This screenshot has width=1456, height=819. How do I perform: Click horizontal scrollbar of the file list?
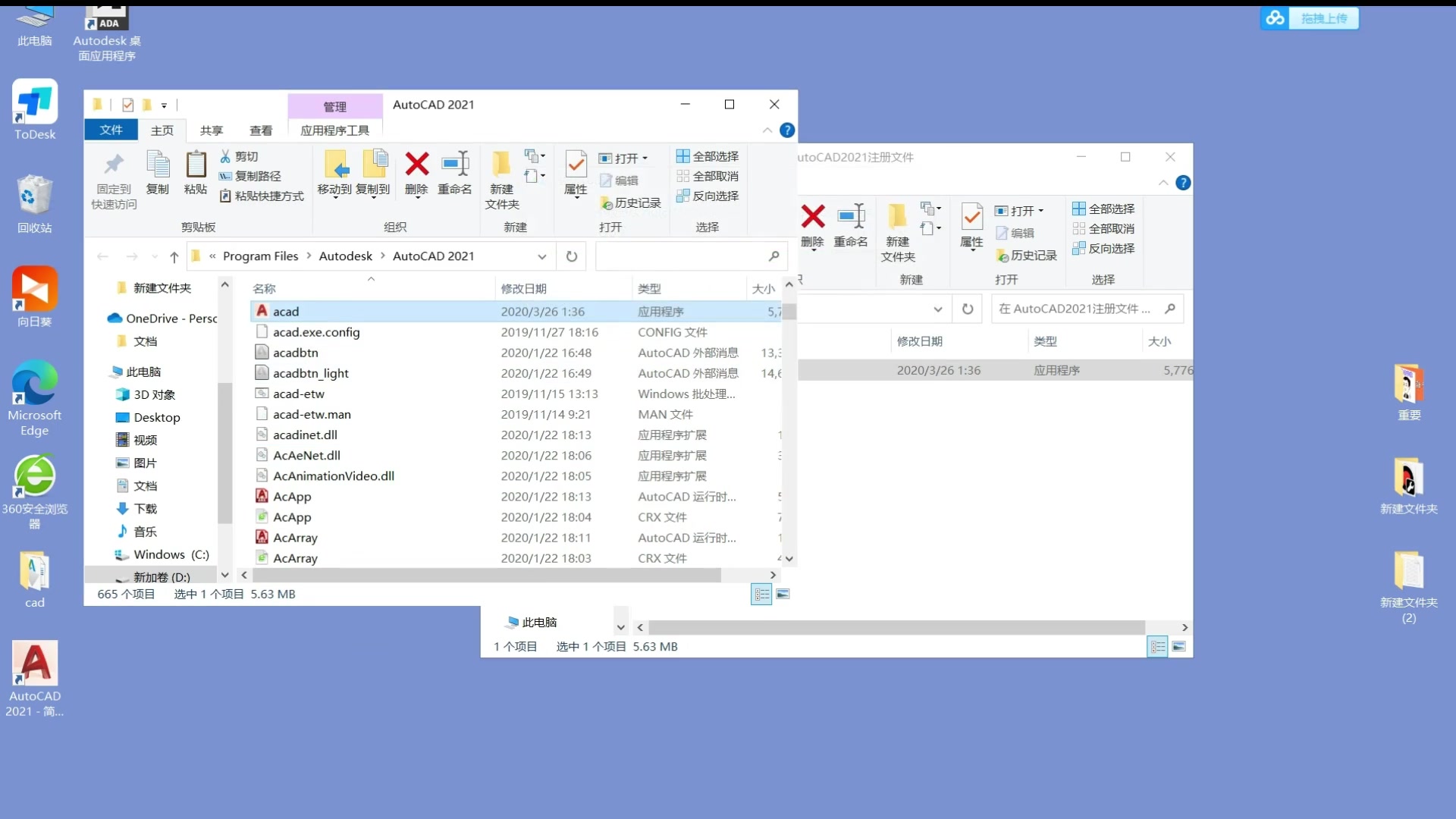(x=486, y=576)
